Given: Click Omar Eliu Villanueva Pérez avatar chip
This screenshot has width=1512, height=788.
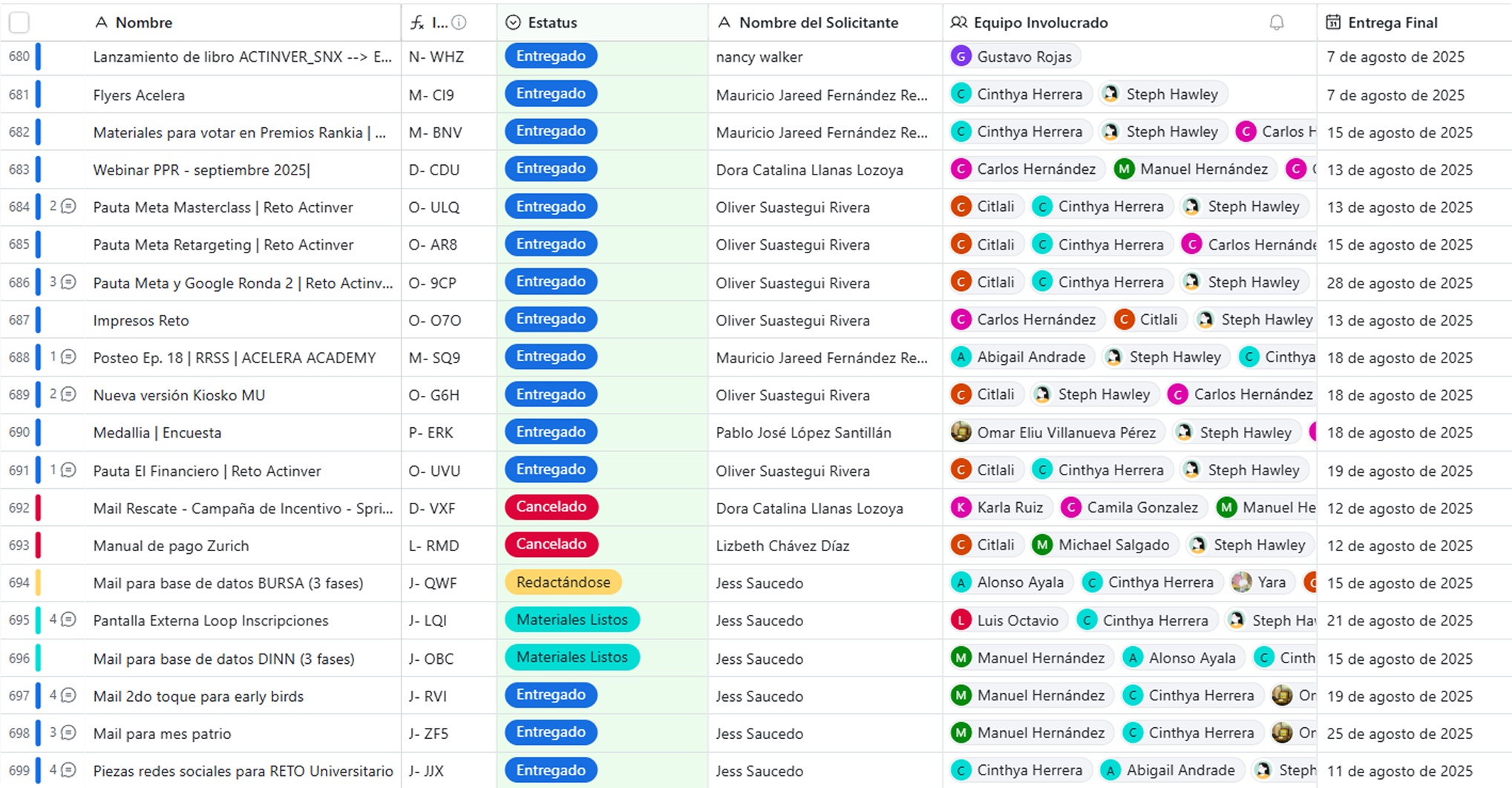Looking at the screenshot, I should [1054, 432].
